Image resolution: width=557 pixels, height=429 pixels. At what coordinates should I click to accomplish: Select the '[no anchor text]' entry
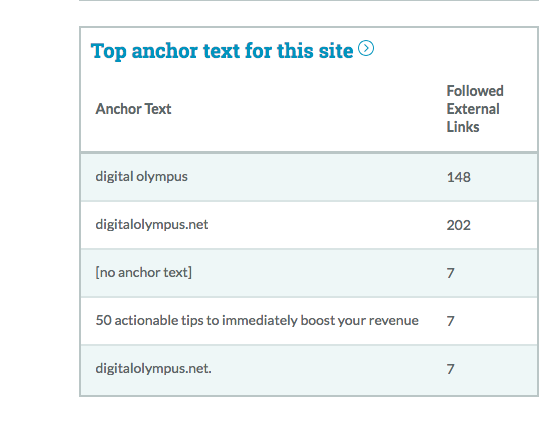coord(144,272)
